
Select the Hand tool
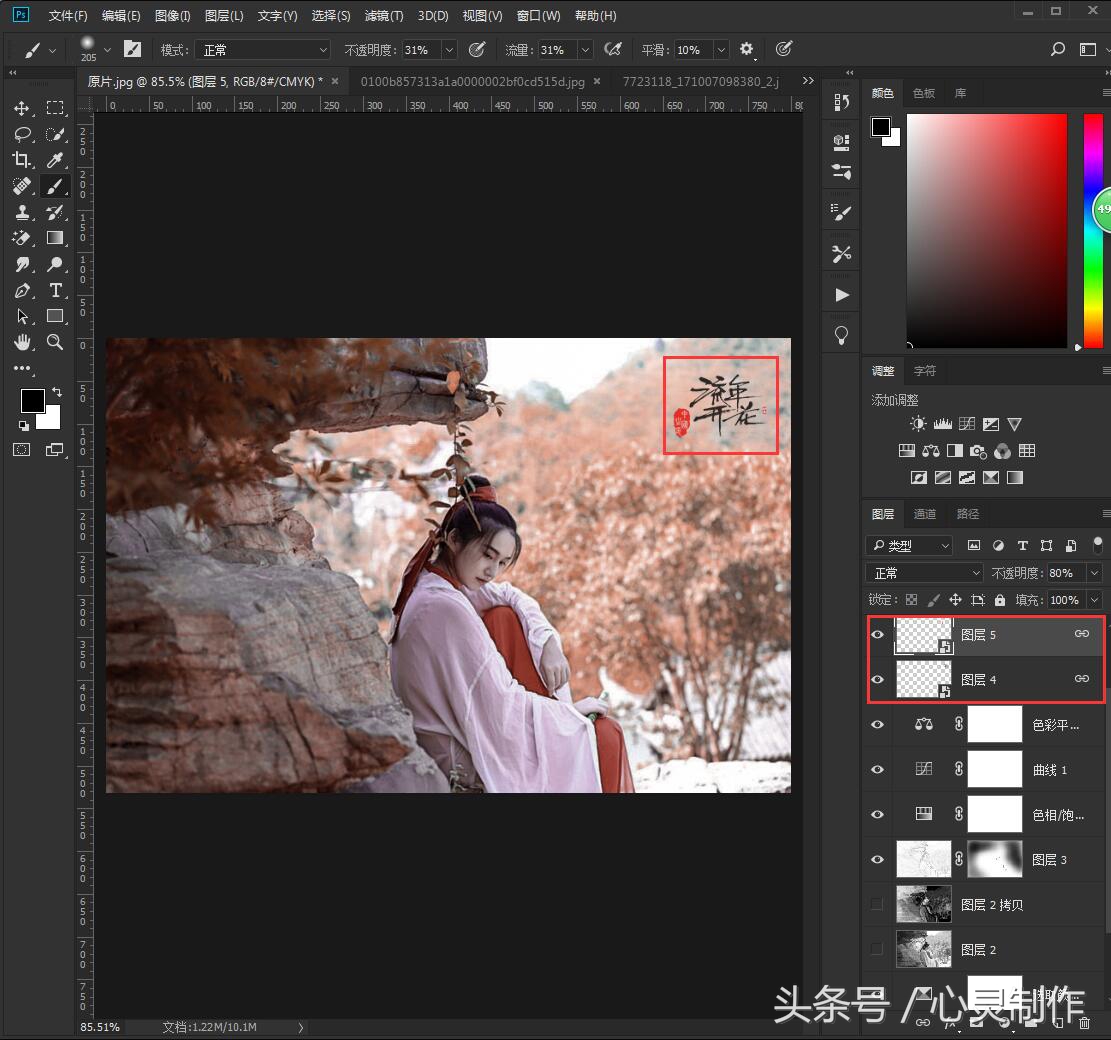tap(21, 342)
